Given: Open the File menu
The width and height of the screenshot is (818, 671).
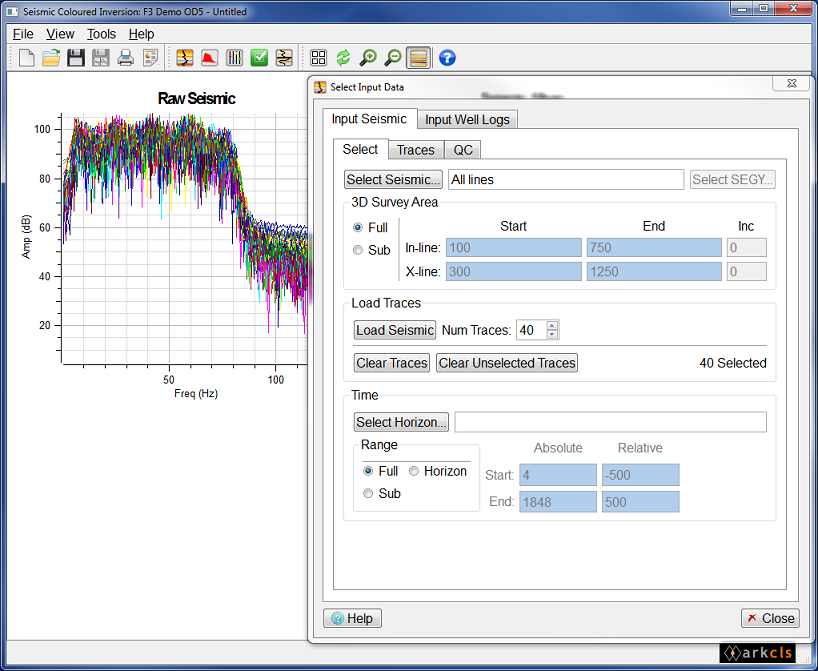Looking at the screenshot, I should click(23, 34).
